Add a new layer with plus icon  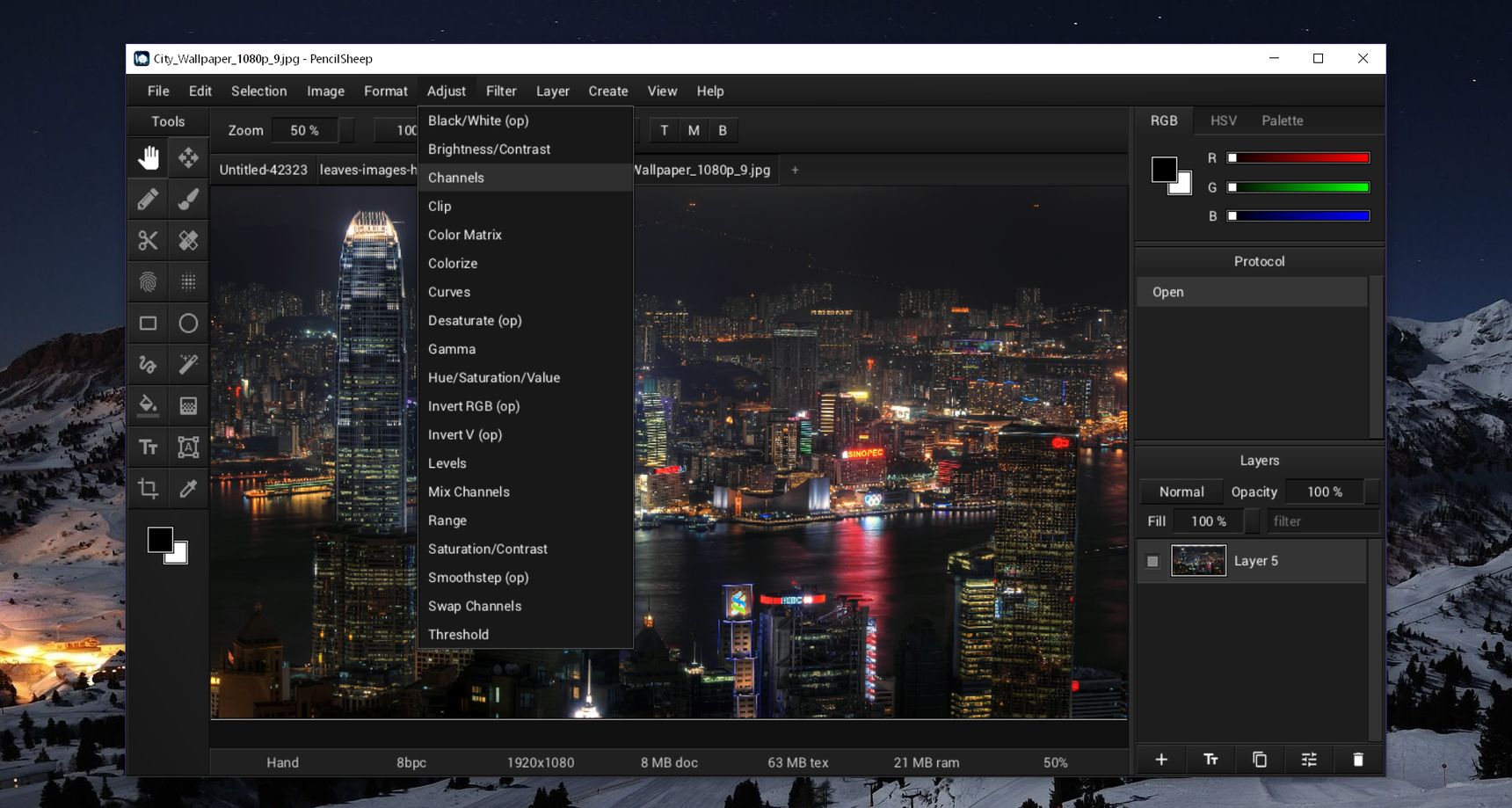pos(1161,760)
